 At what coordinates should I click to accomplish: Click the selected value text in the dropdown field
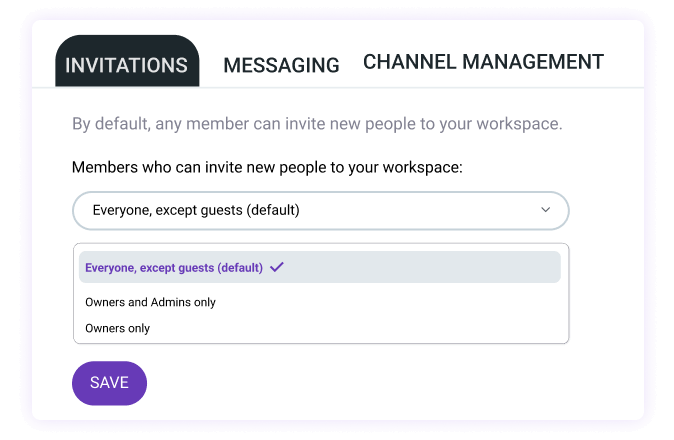(196, 210)
